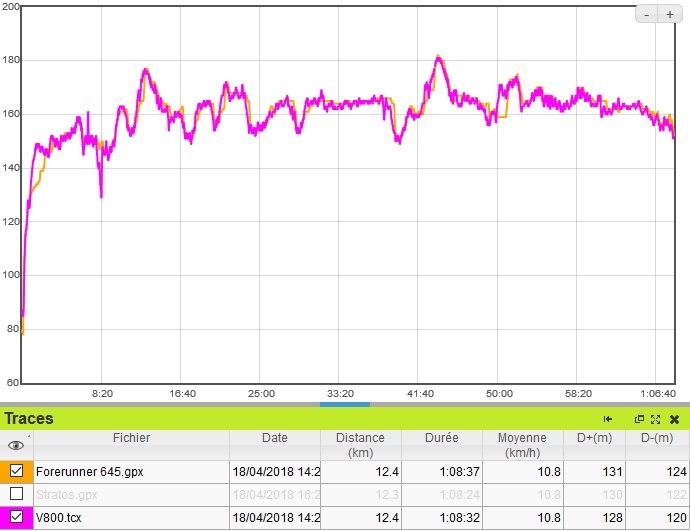Screen dimensions: 690x531
Task: Click the Durée column header
Action: click(x=441, y=438)
